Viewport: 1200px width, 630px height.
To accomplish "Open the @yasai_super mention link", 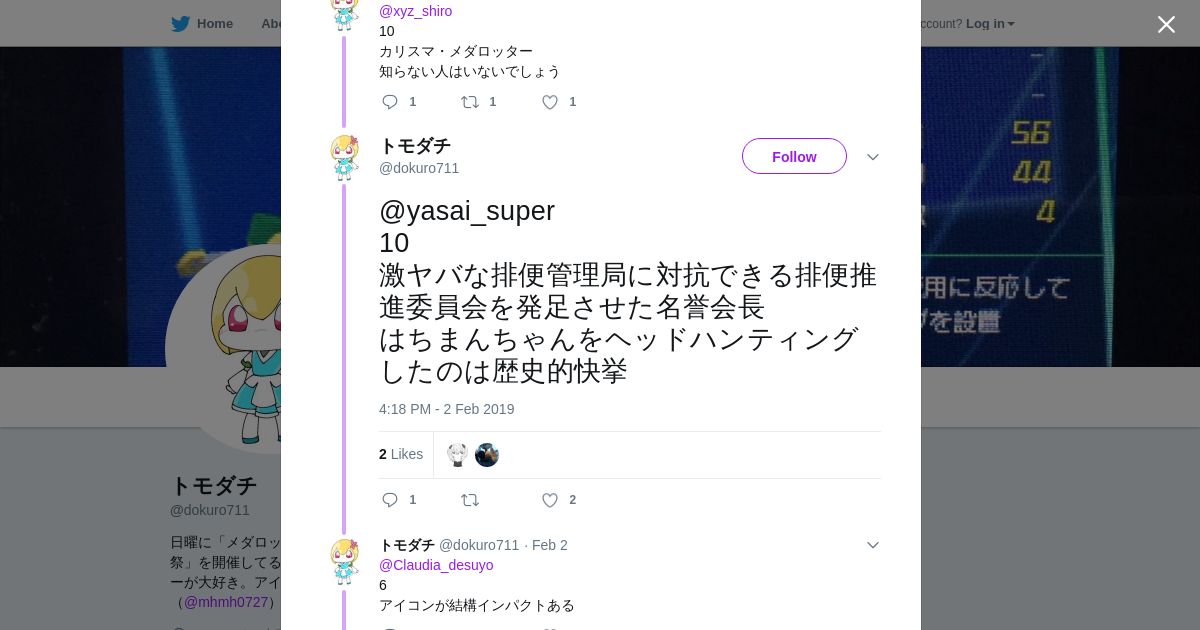I will (x=467, y=211).
